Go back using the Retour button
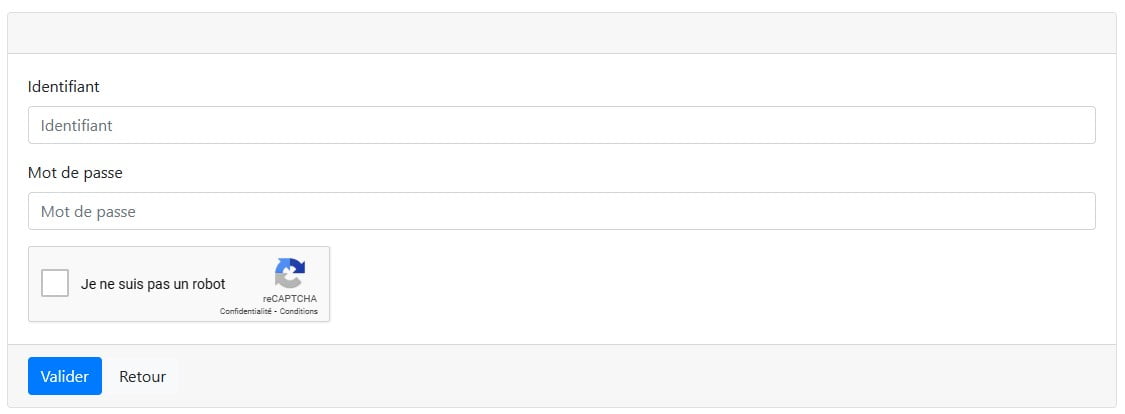The width and height of the screenshot is (1125, 414). coord(142,376)
